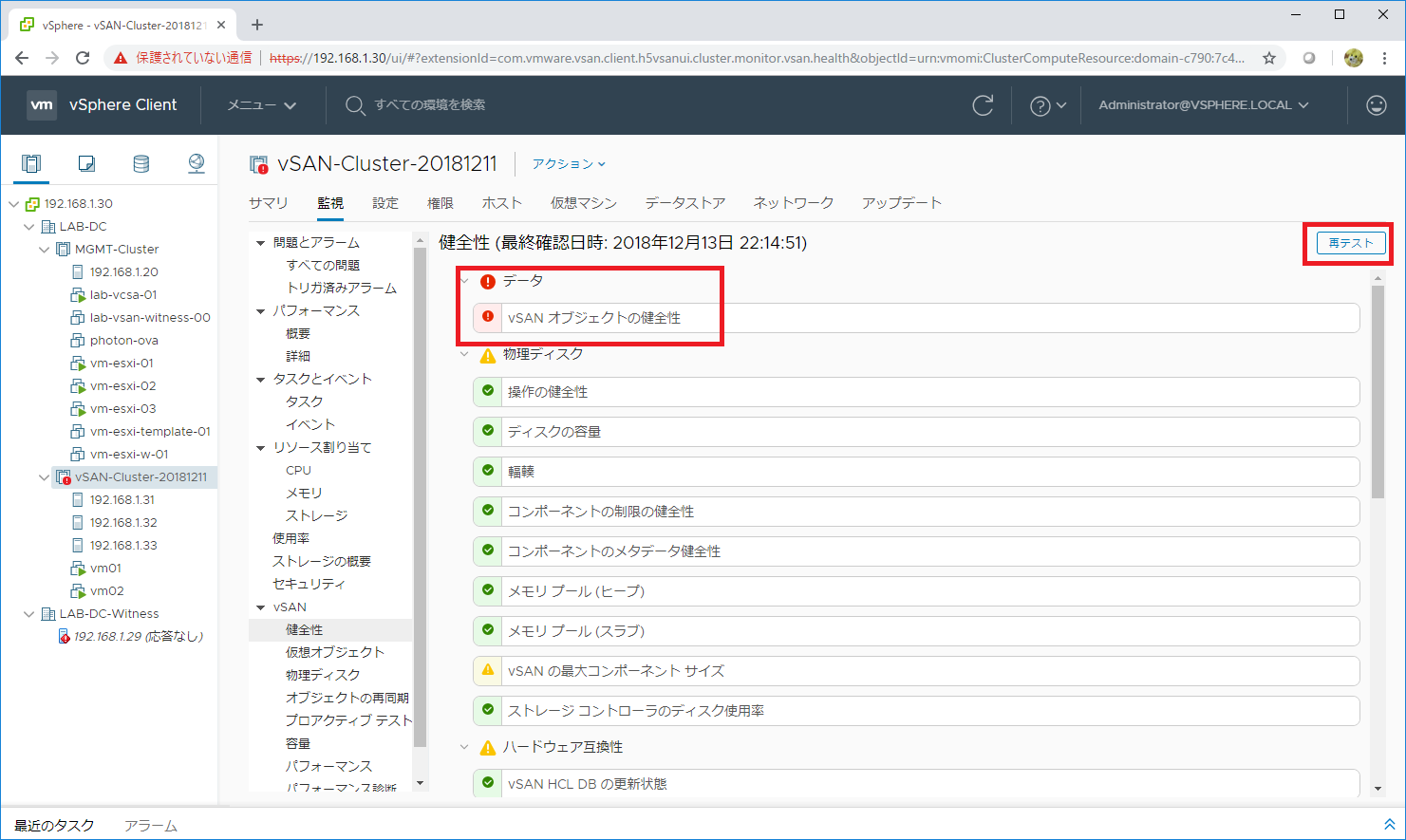
Task: Click the refresh icon in vSphere header
Action: click(983, 105)
